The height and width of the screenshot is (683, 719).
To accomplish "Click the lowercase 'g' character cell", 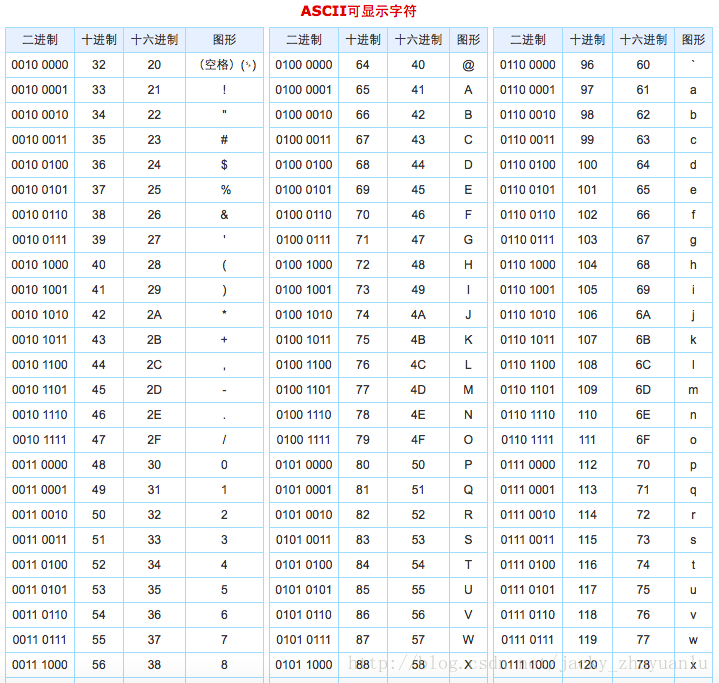I will click(x=693, y=240).
